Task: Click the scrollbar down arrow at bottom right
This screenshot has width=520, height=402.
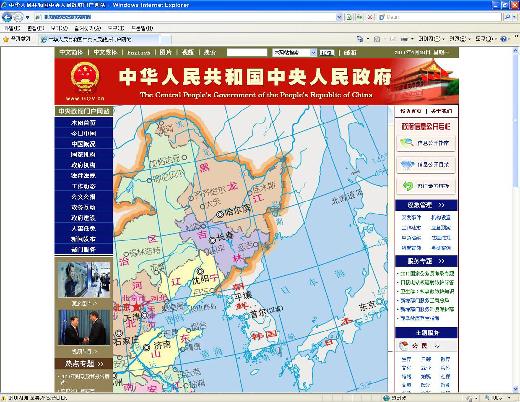Action: (x=515, y=389)
